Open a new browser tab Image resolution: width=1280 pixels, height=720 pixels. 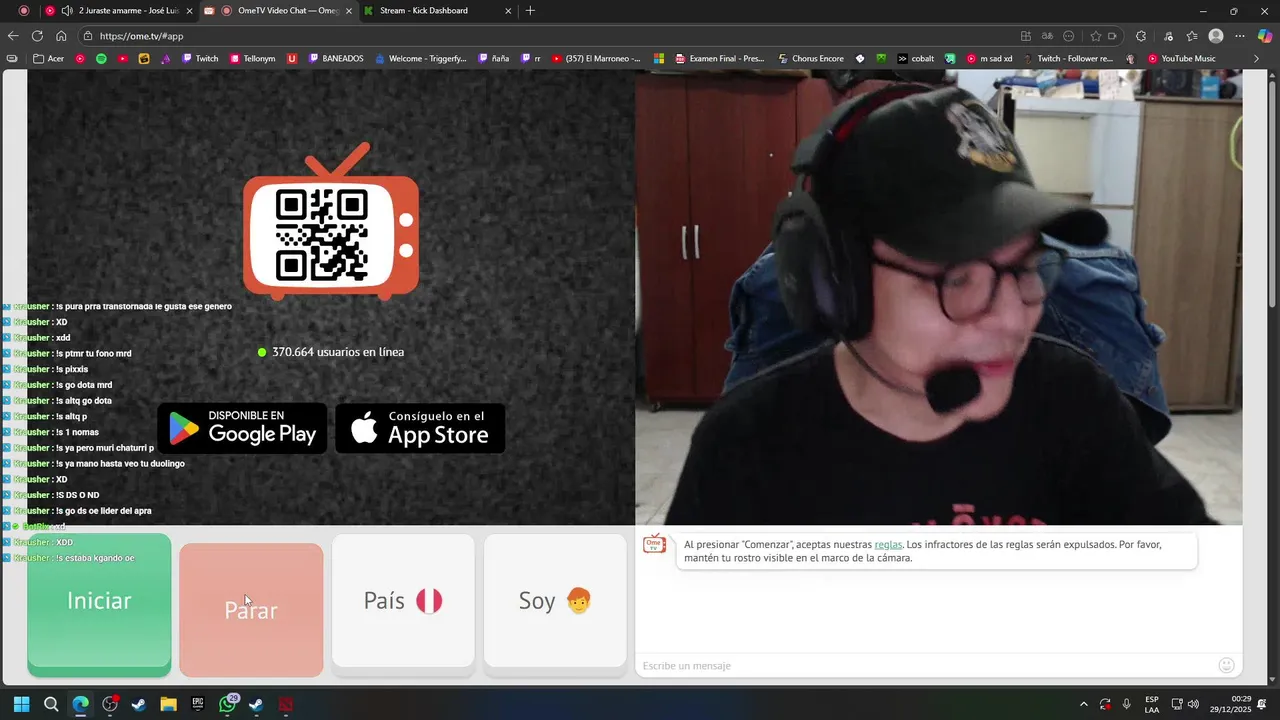[x=530, y=11]
